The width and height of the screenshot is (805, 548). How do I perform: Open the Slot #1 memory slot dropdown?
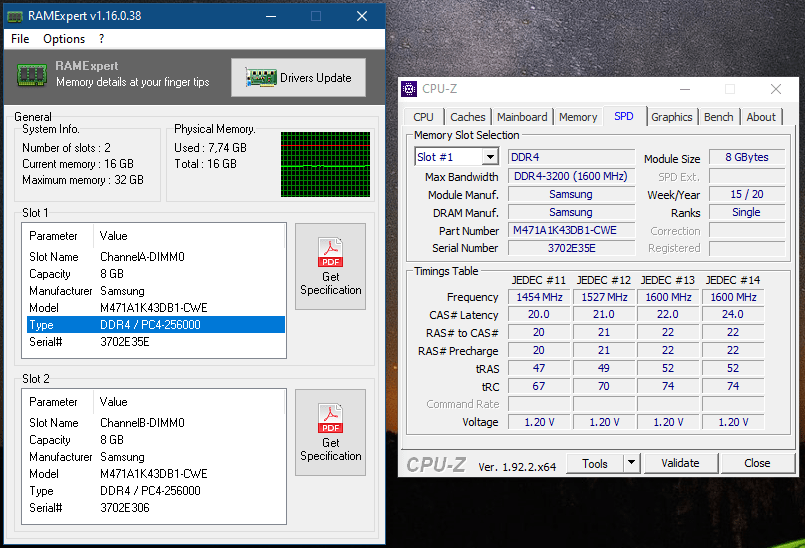pos(456,157)
